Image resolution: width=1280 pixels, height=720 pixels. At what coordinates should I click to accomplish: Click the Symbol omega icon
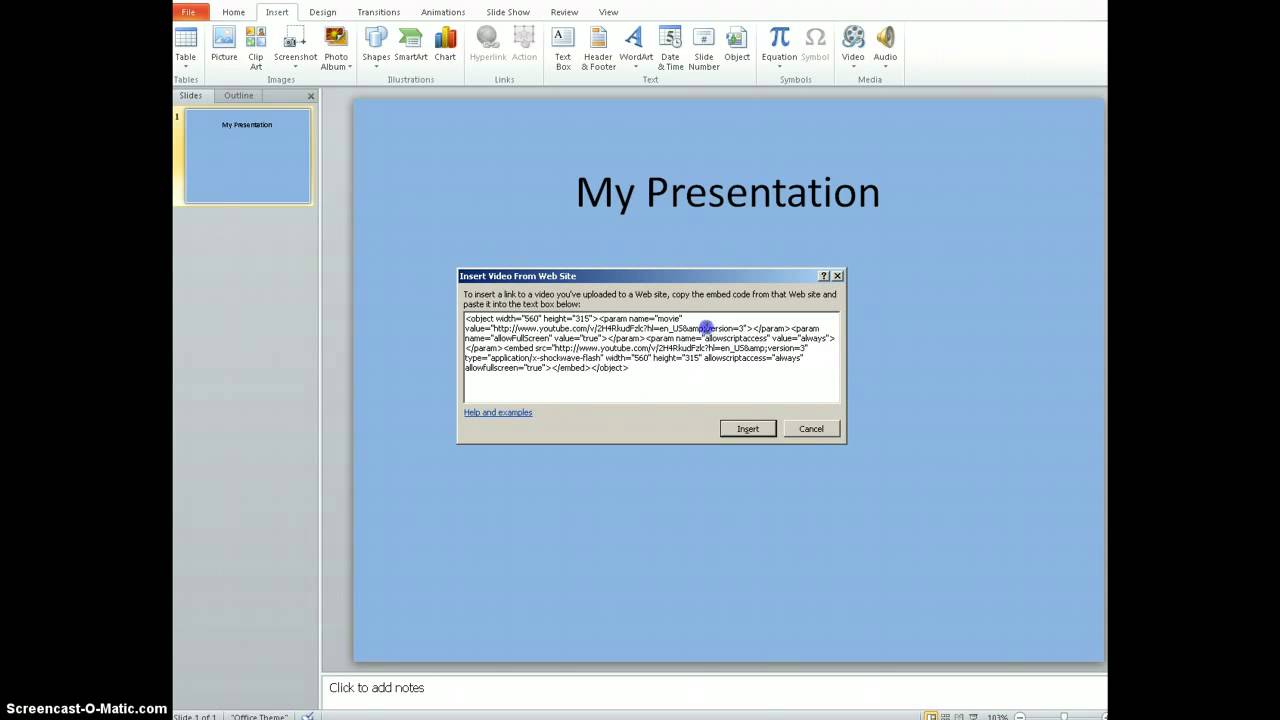(815, 38)
